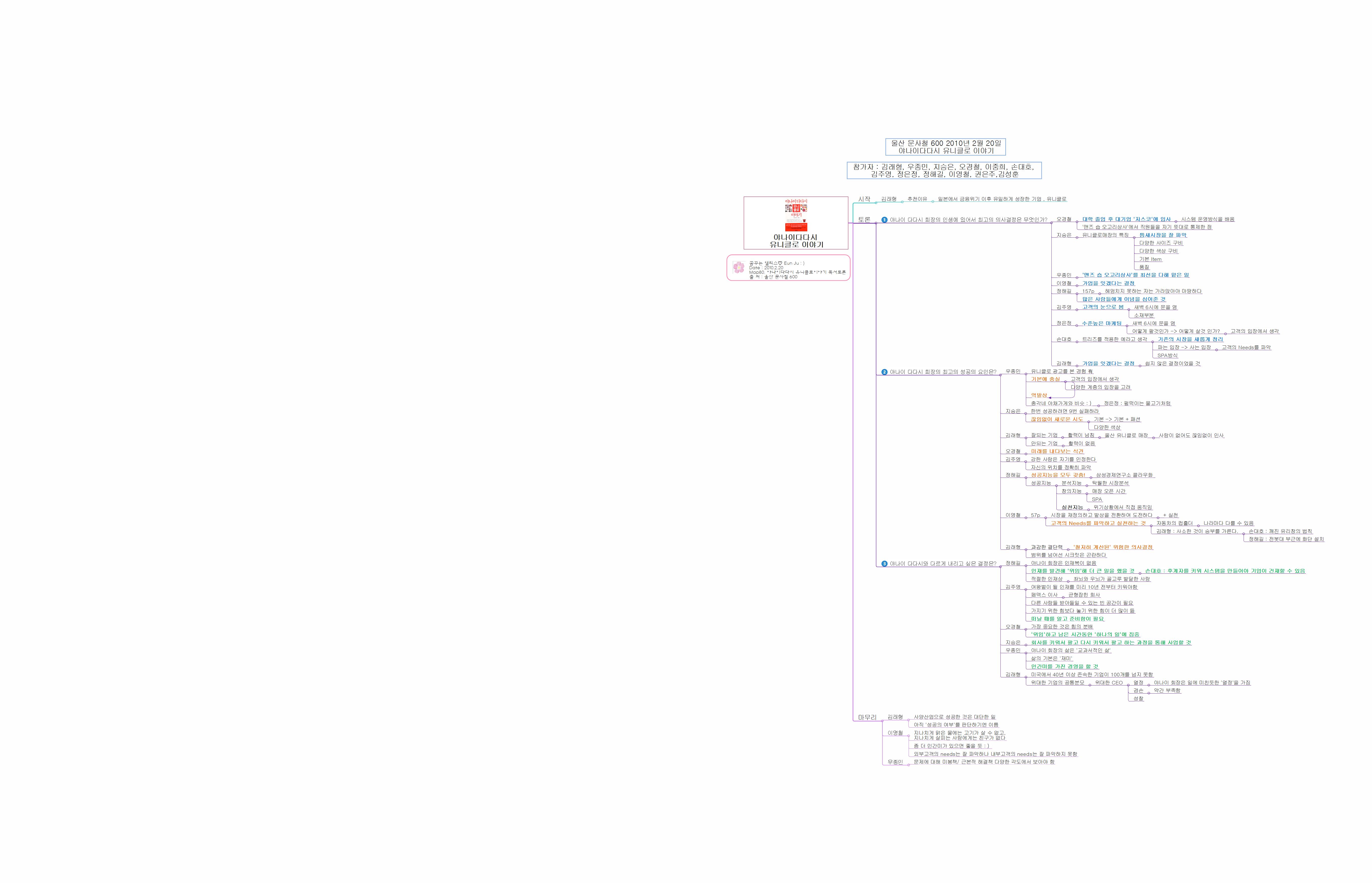Click the blue number 3 badge icon
This screenshot has width=1372, height=883.
[x=884, y=564]
